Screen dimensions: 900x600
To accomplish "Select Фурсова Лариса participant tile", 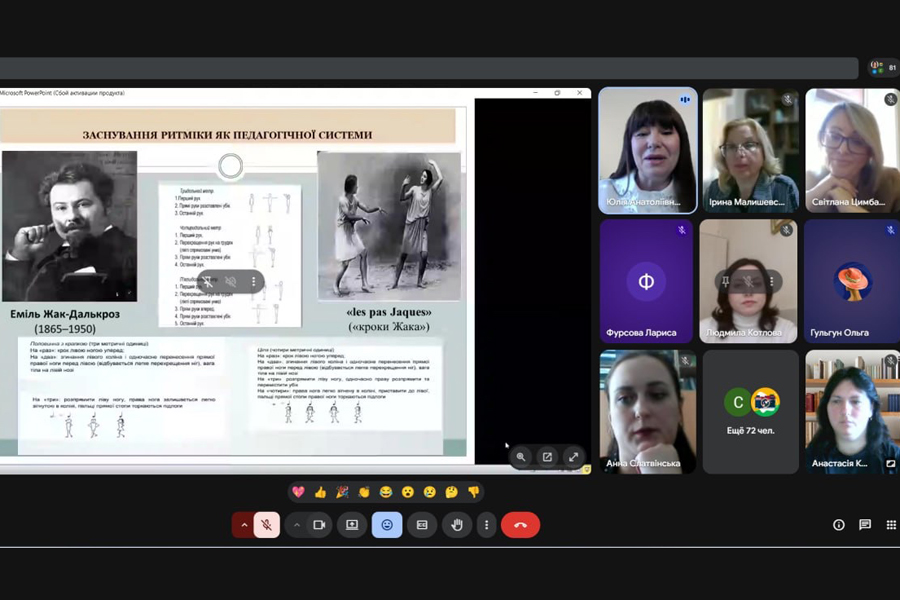I will [x=646, y=282].
